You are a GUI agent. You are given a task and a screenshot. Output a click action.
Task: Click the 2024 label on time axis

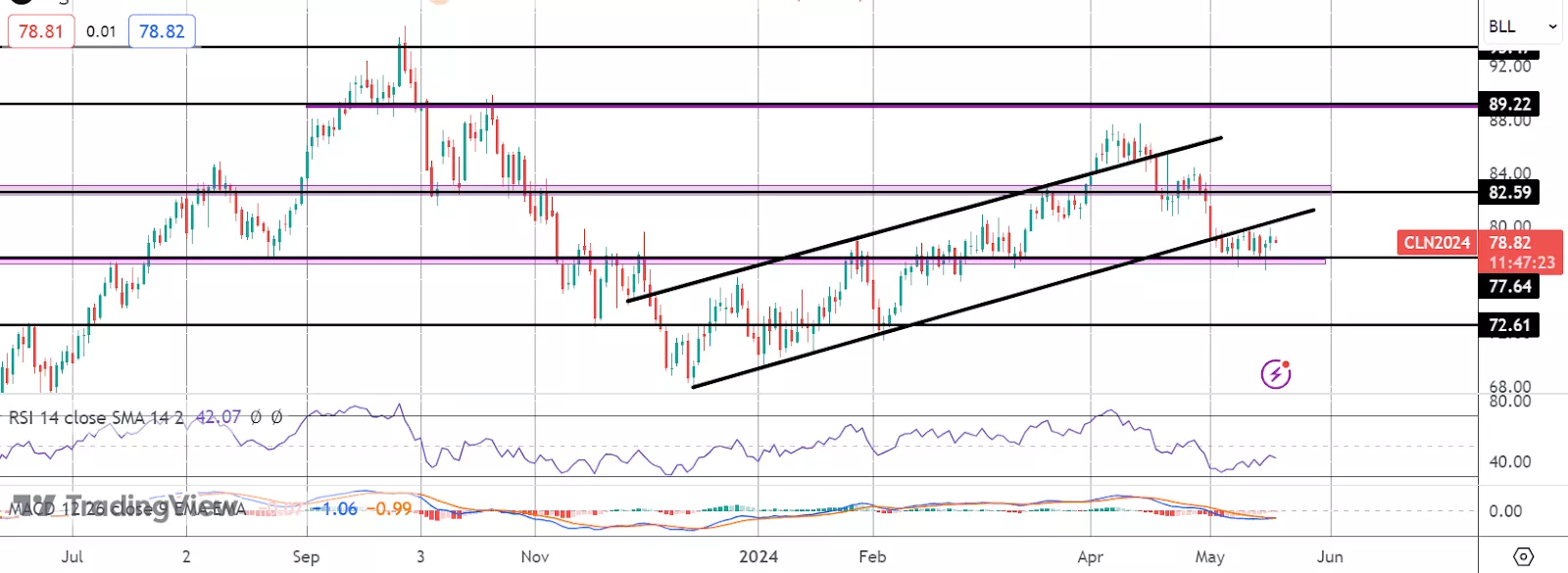point(758,556)
